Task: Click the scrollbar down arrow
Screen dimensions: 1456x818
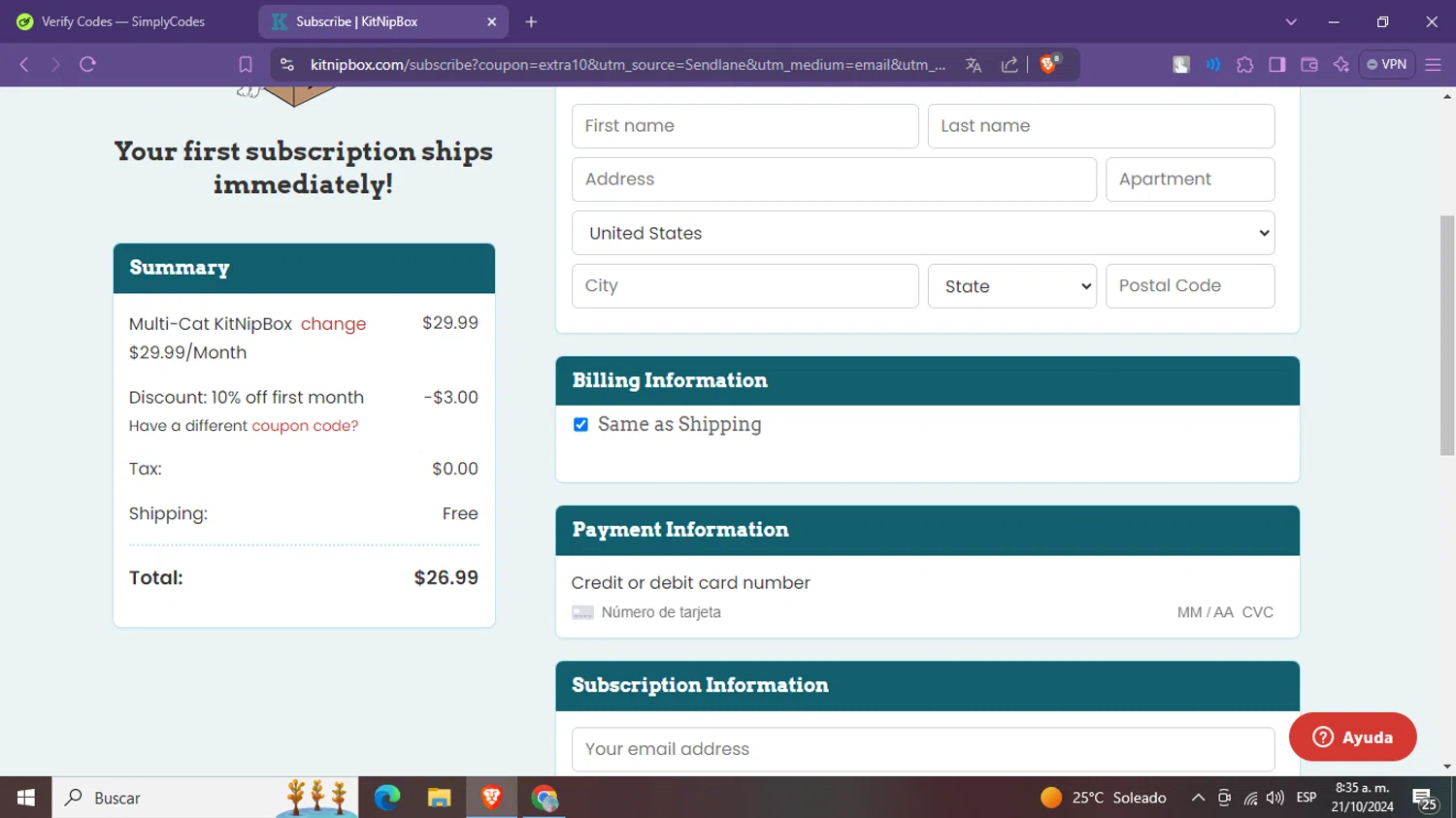Action: tap(1447, 767)
